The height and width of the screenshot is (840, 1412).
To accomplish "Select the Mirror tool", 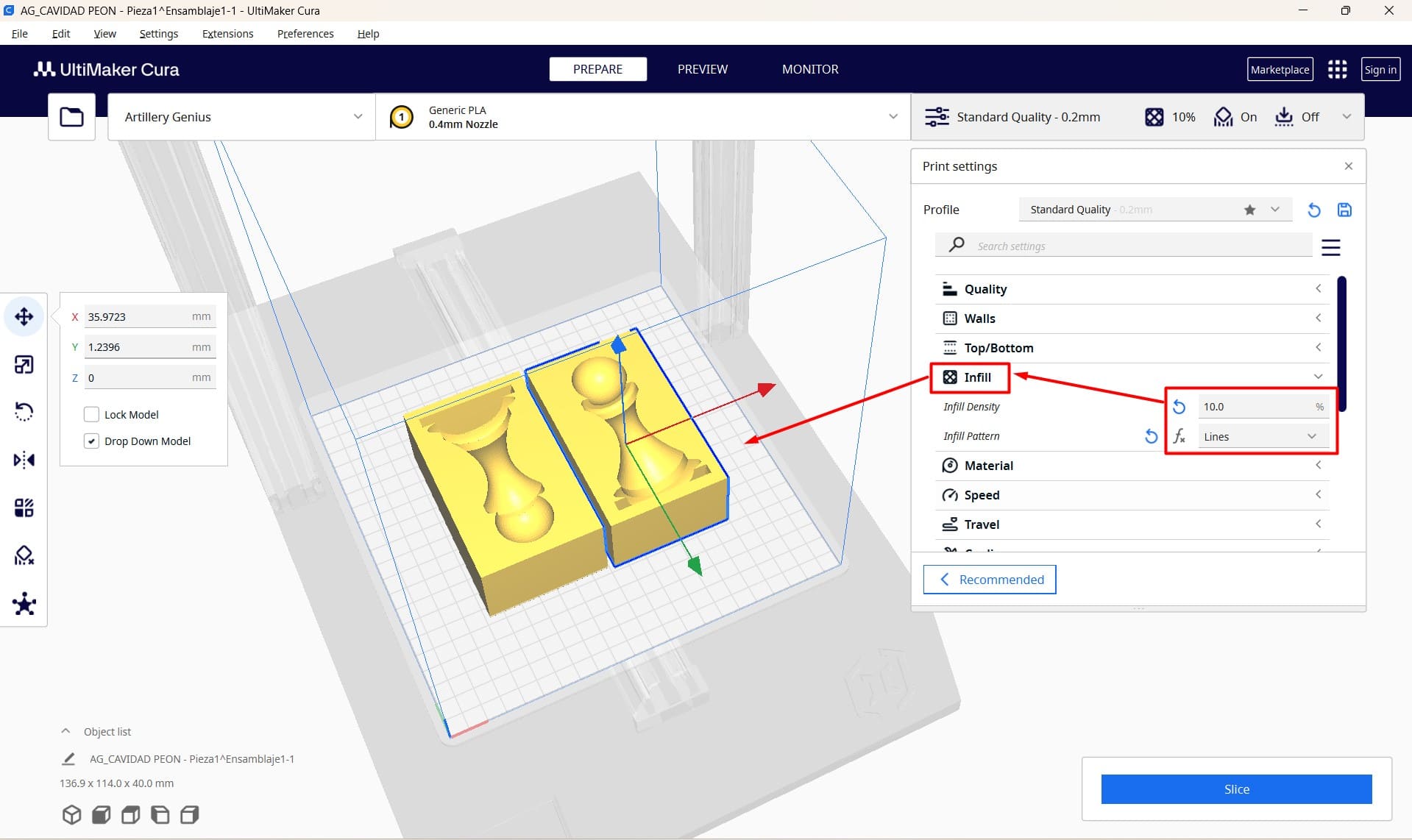I will [24, 460].
